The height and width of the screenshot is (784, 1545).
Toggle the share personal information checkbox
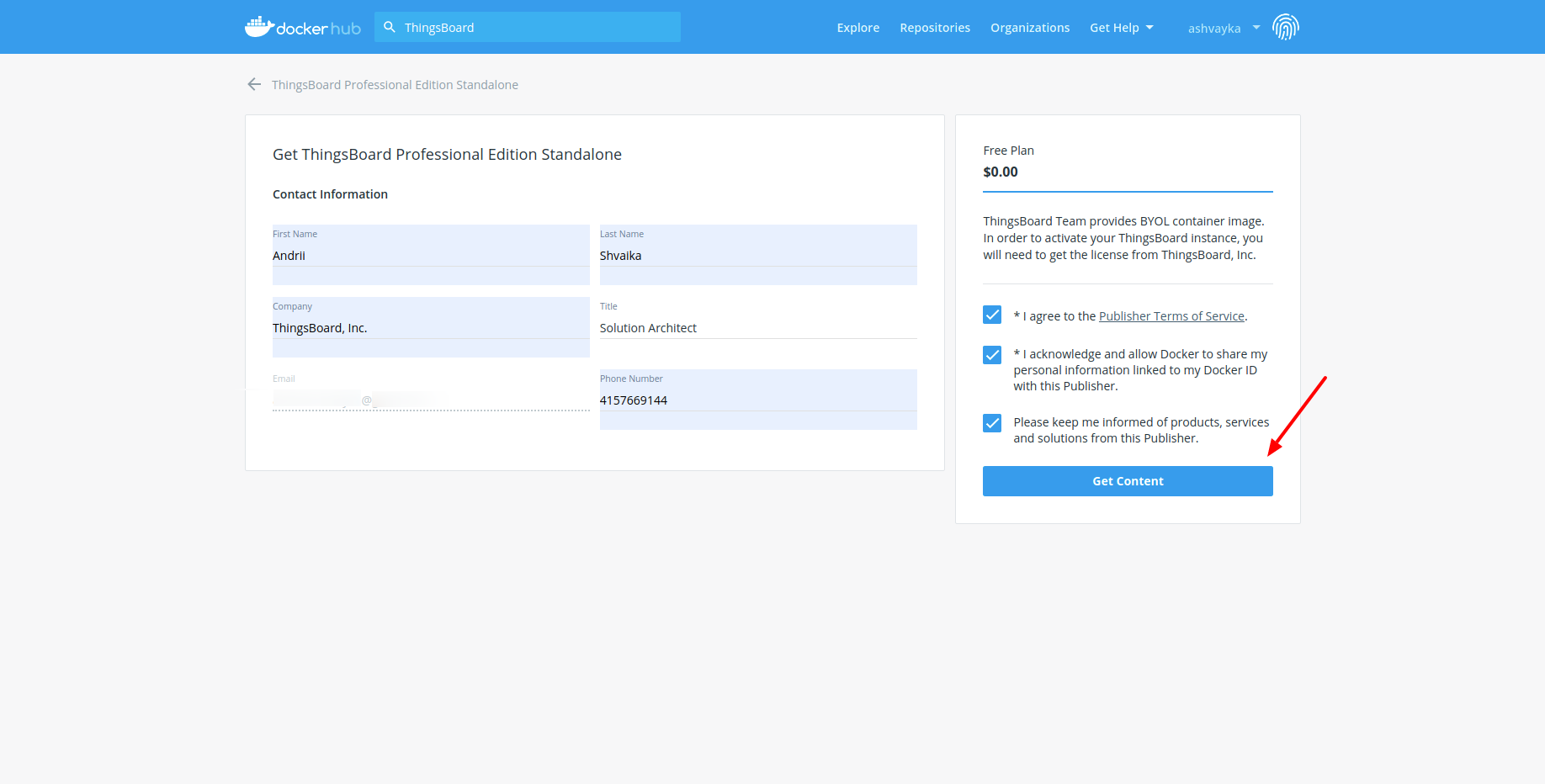click(x=992, y=355)
